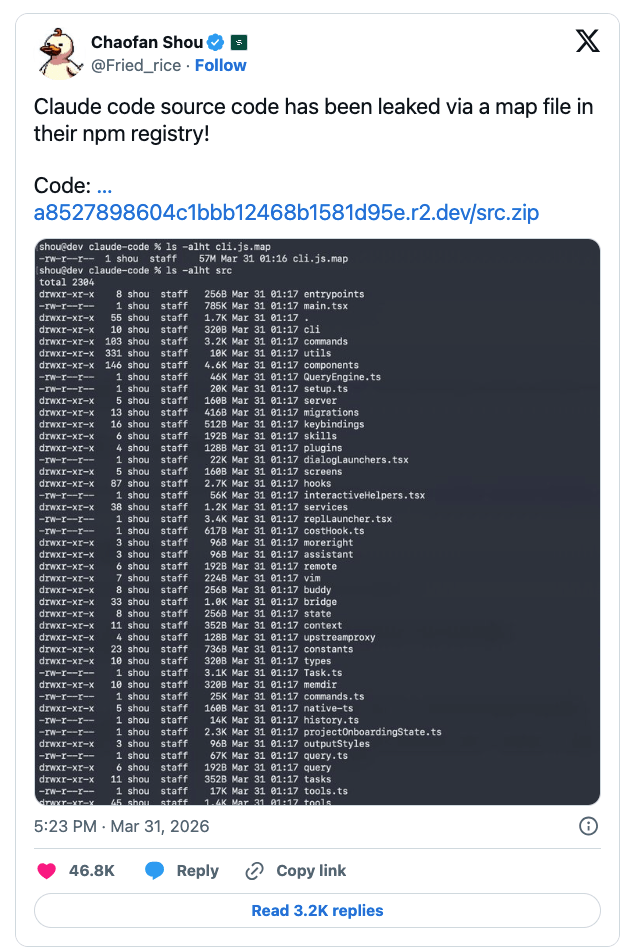Viewport: 638px width, 952px height.
Task: Open Chaofan Shou's duck profile picture
Action: (x=60, y=52)
